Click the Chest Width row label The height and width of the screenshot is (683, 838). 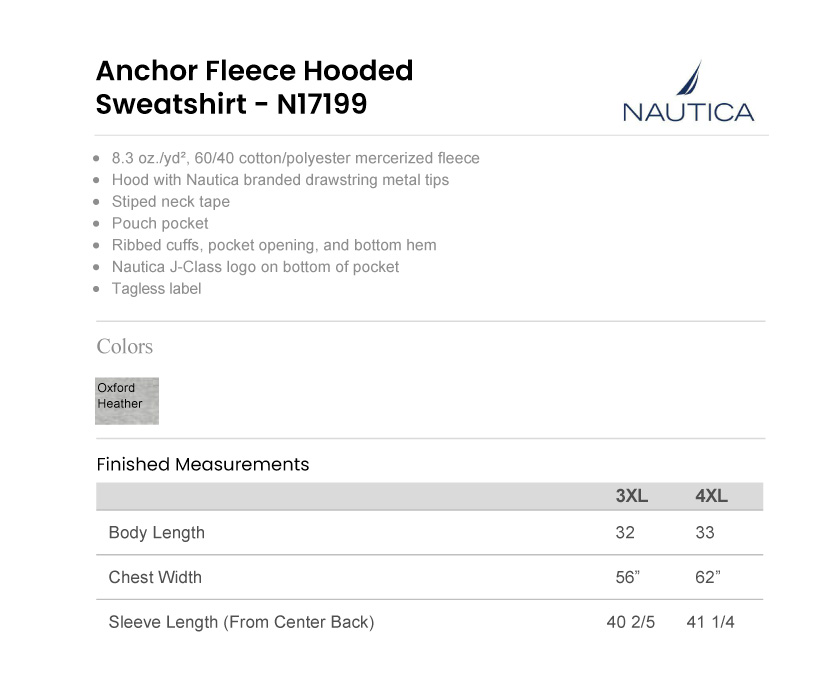(155, 577)
